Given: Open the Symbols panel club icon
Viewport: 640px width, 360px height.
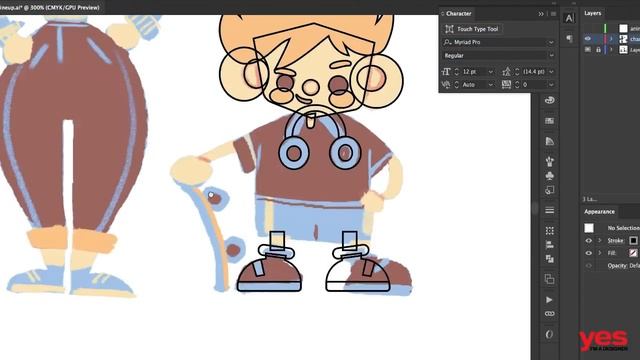Looking at the screenshot, I should 549,176.
